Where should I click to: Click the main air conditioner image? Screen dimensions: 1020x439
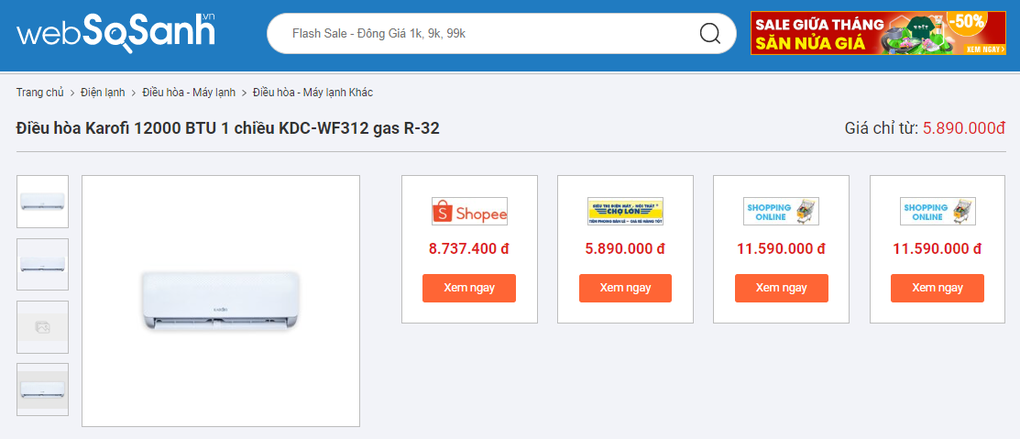point(220,300)
